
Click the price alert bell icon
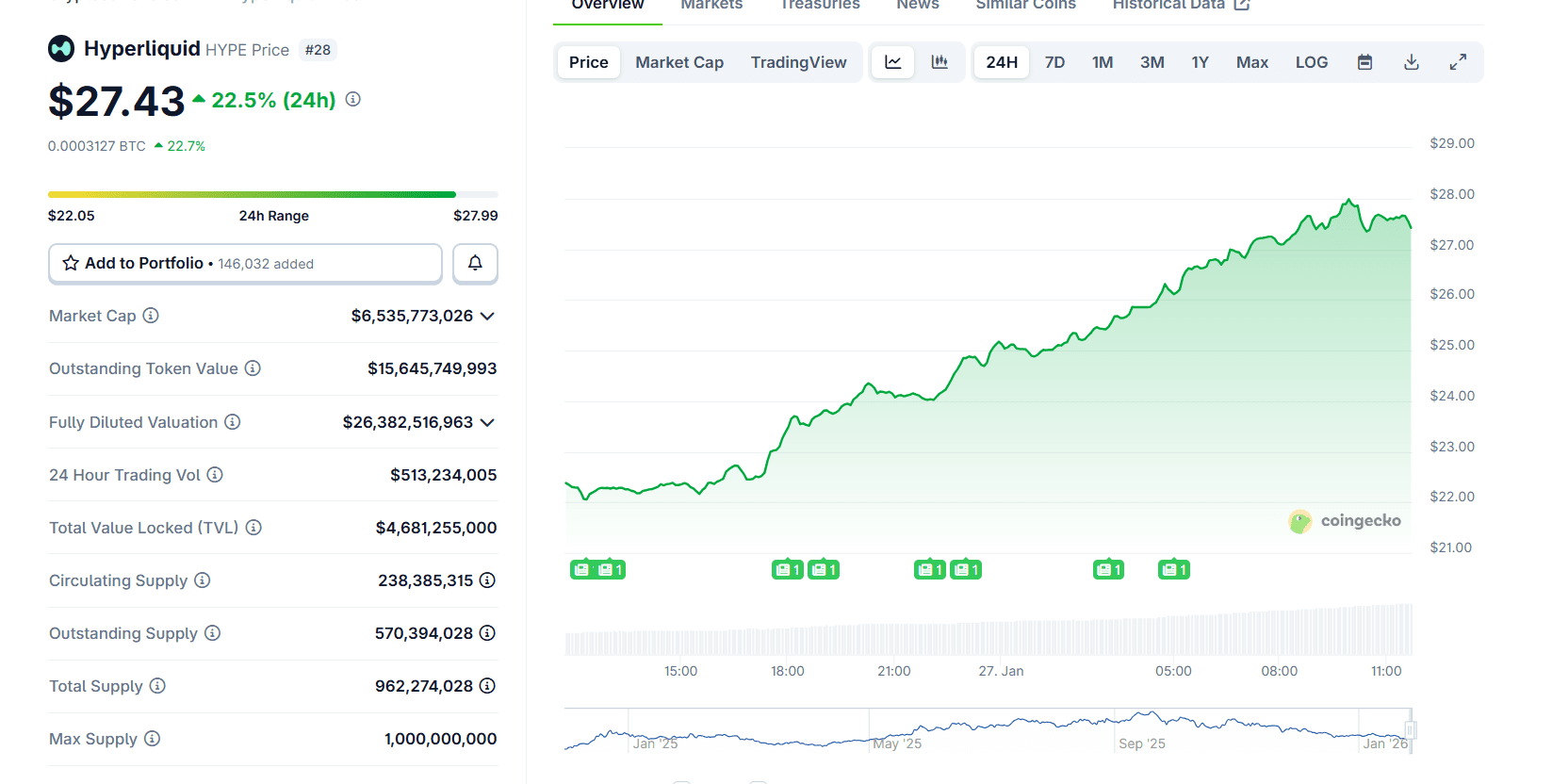coord(475,264)
